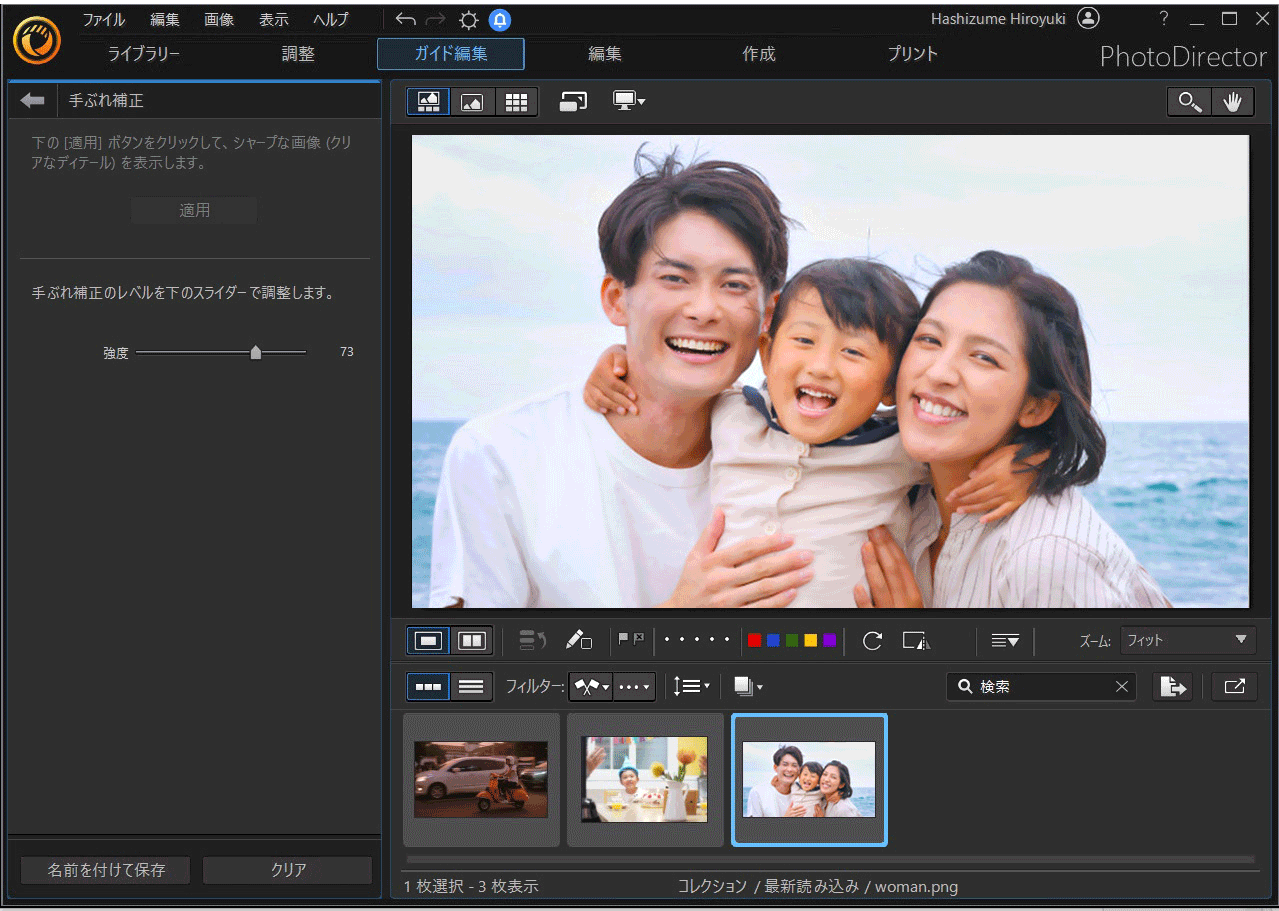Open the sort order dropdown
The image size is (1279, 911).
coord(691,687)
